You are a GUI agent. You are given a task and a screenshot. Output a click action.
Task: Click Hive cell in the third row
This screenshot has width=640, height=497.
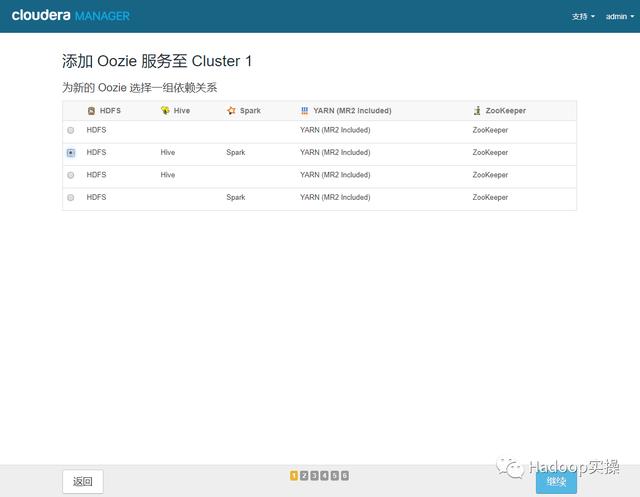click(168, 175)
